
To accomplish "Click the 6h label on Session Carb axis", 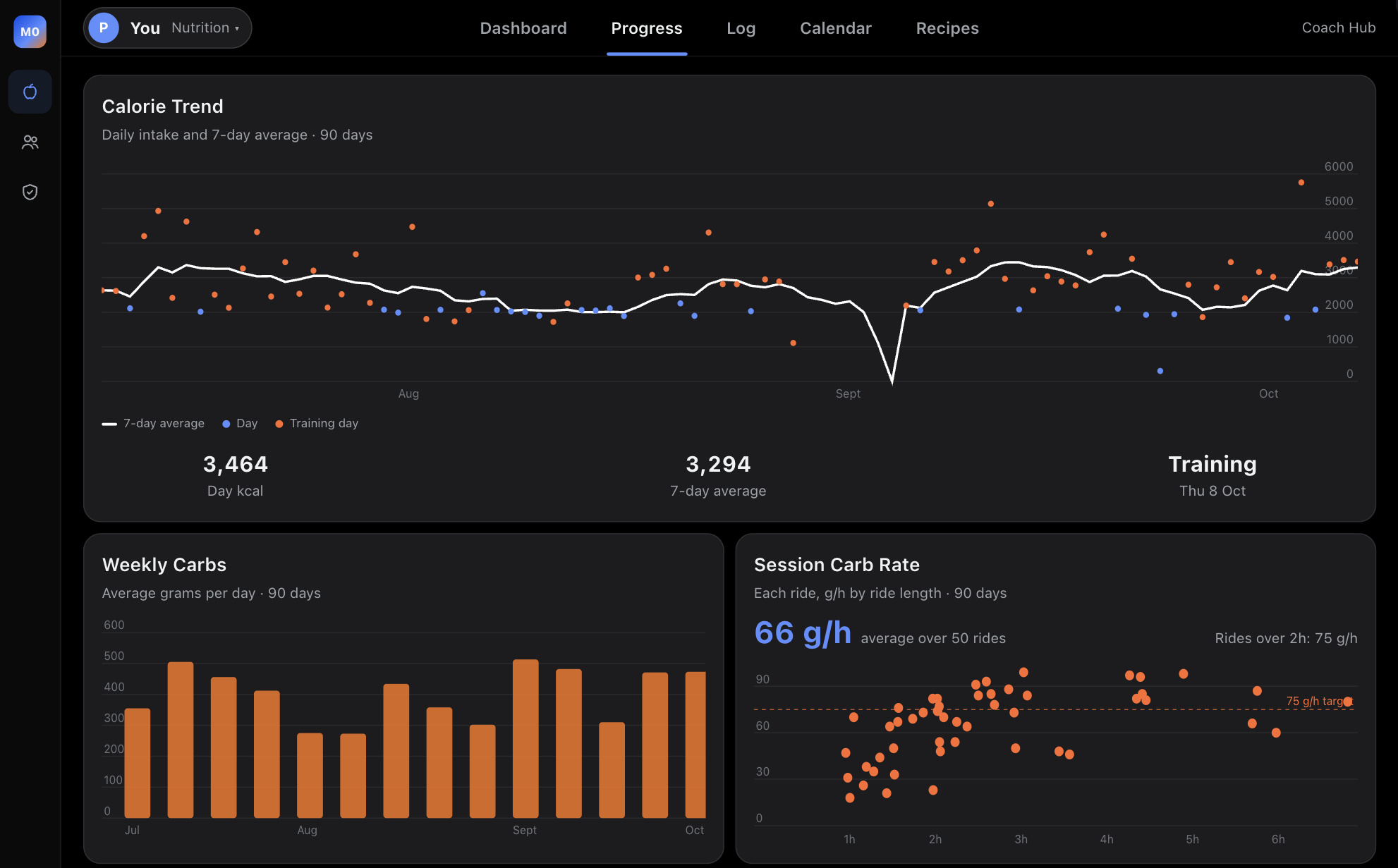I will [x=1278, y=839].
